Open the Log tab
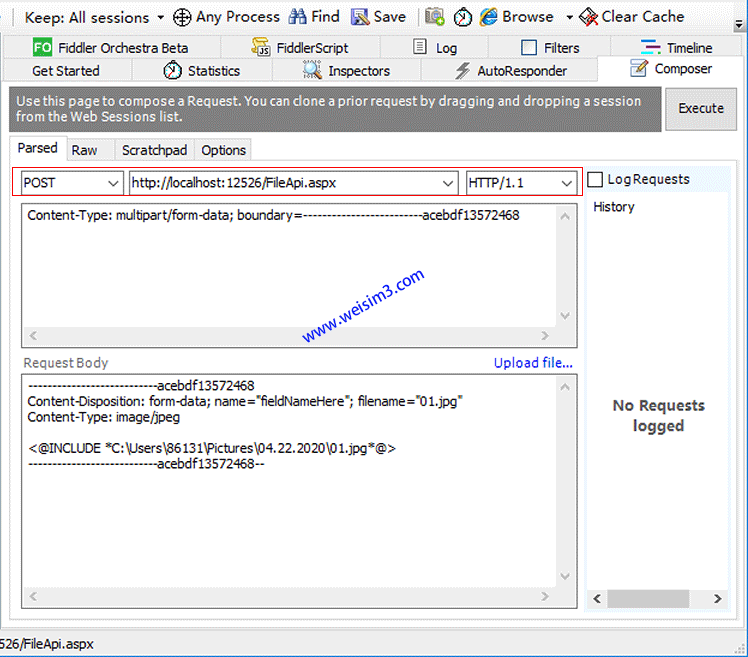Image resolution: width=748 pixels, height=657 pixels. pos(434,48)
